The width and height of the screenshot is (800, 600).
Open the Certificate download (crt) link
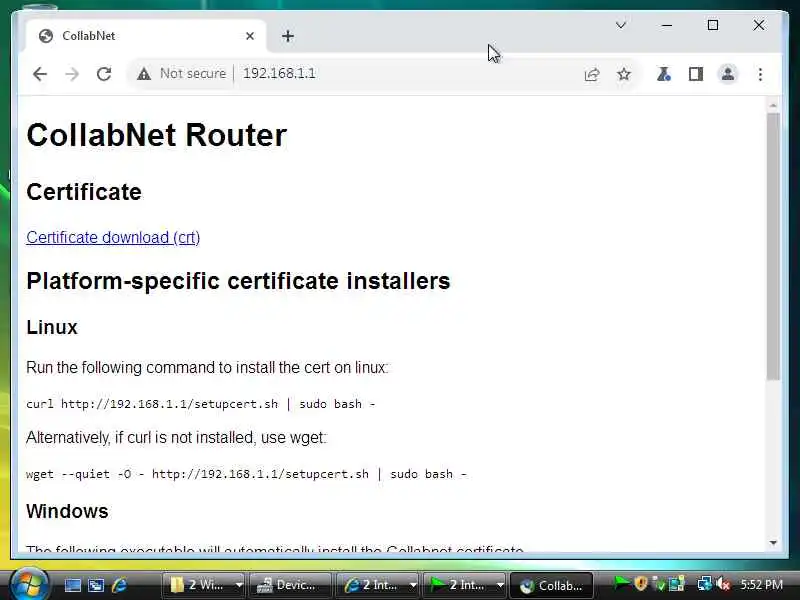point(113,237)
